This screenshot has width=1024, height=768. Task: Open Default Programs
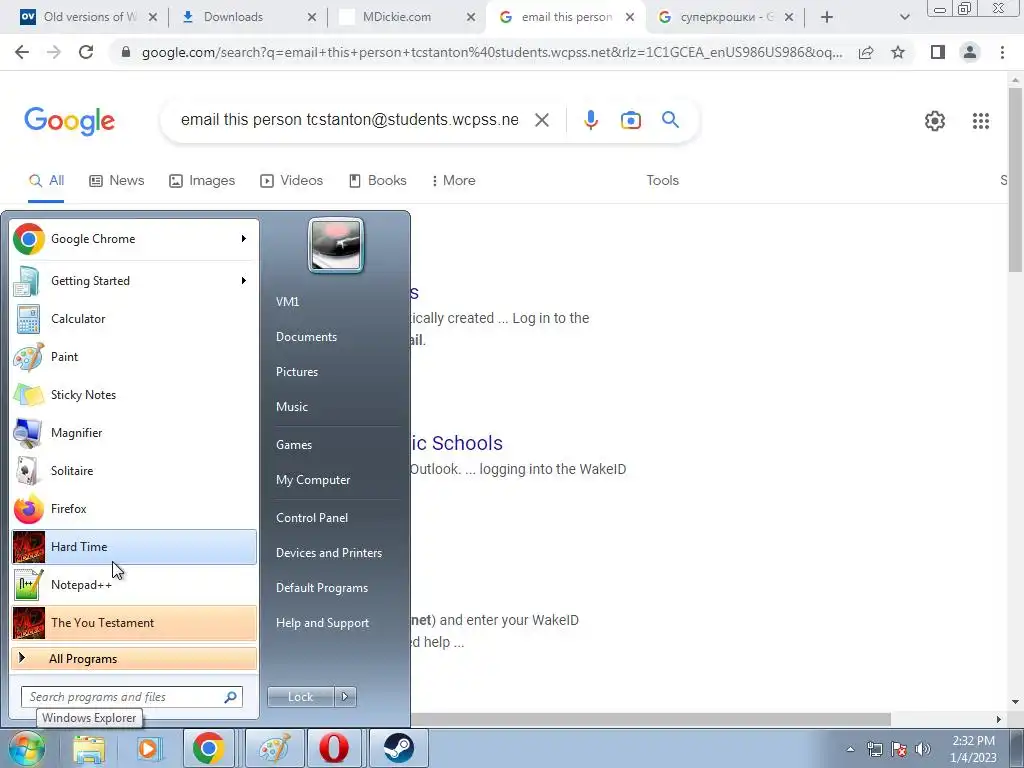[322, 588]
